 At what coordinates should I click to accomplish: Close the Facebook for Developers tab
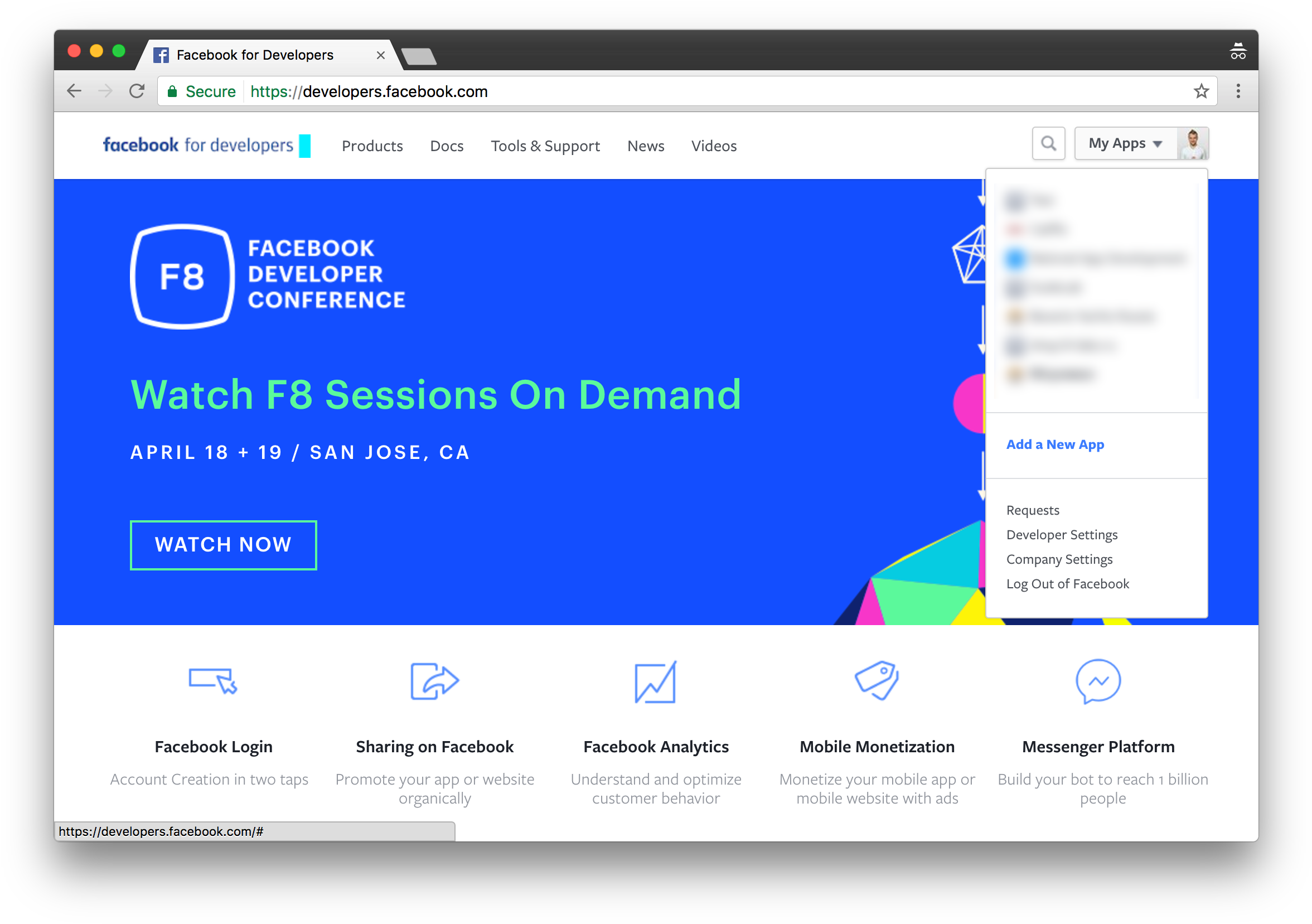tap(381, 55)
